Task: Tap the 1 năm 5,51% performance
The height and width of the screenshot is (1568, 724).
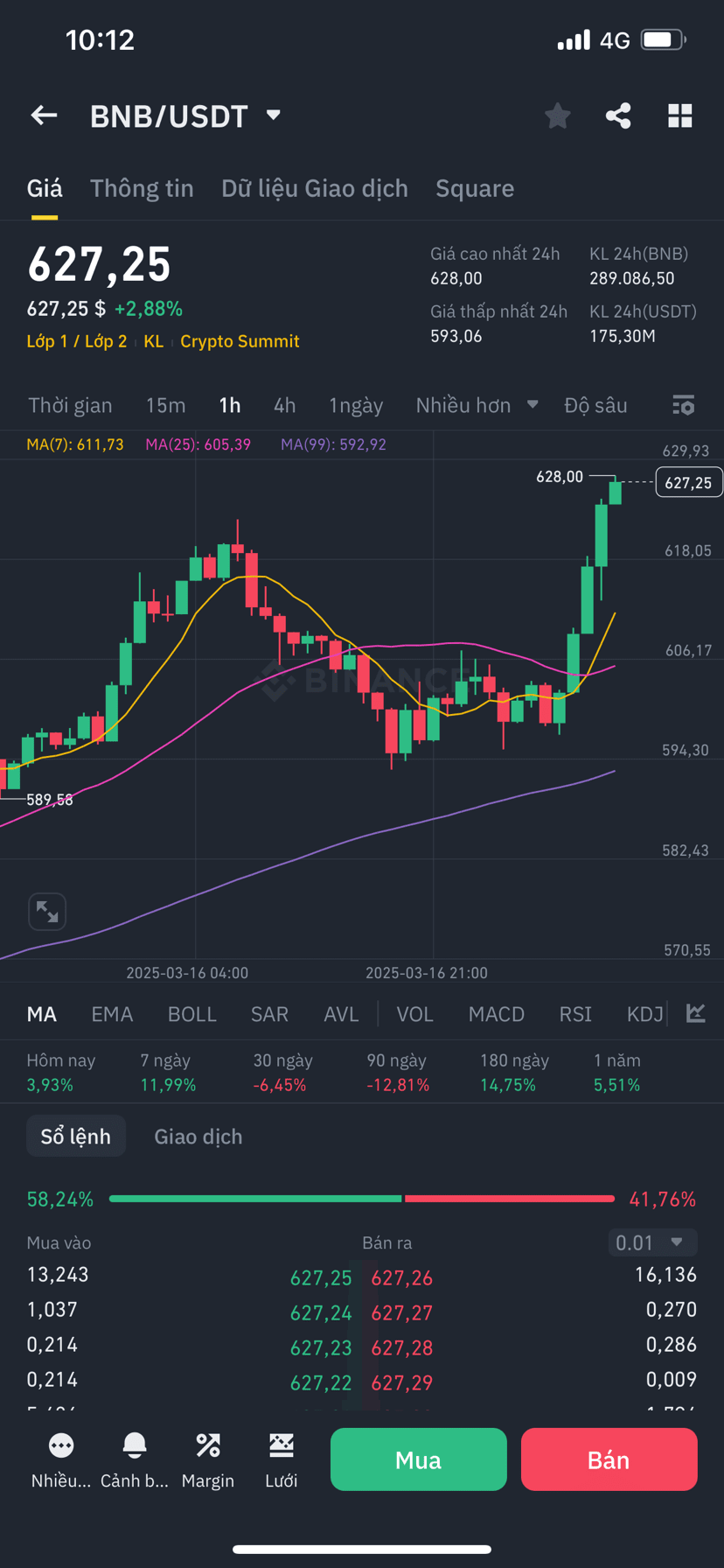Action: pos(617,1073)
